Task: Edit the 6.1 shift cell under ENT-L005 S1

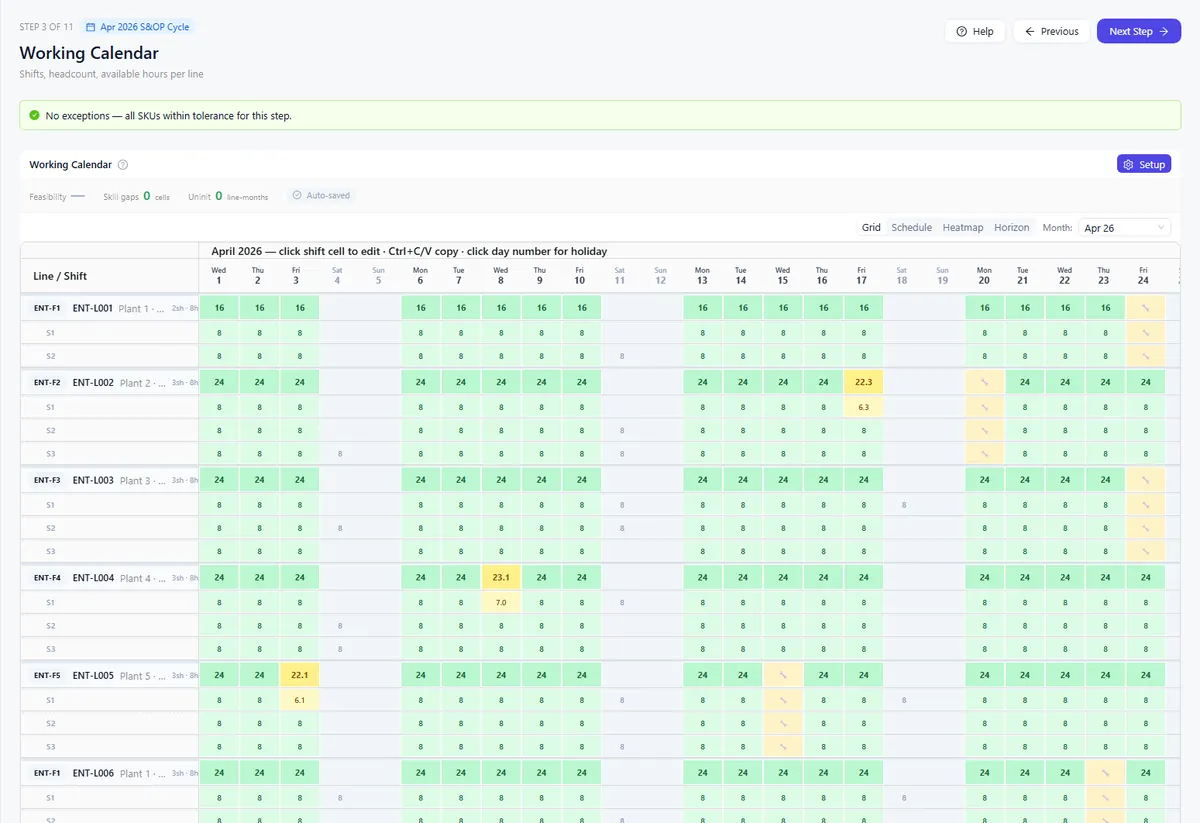Action: click(300, 700)
